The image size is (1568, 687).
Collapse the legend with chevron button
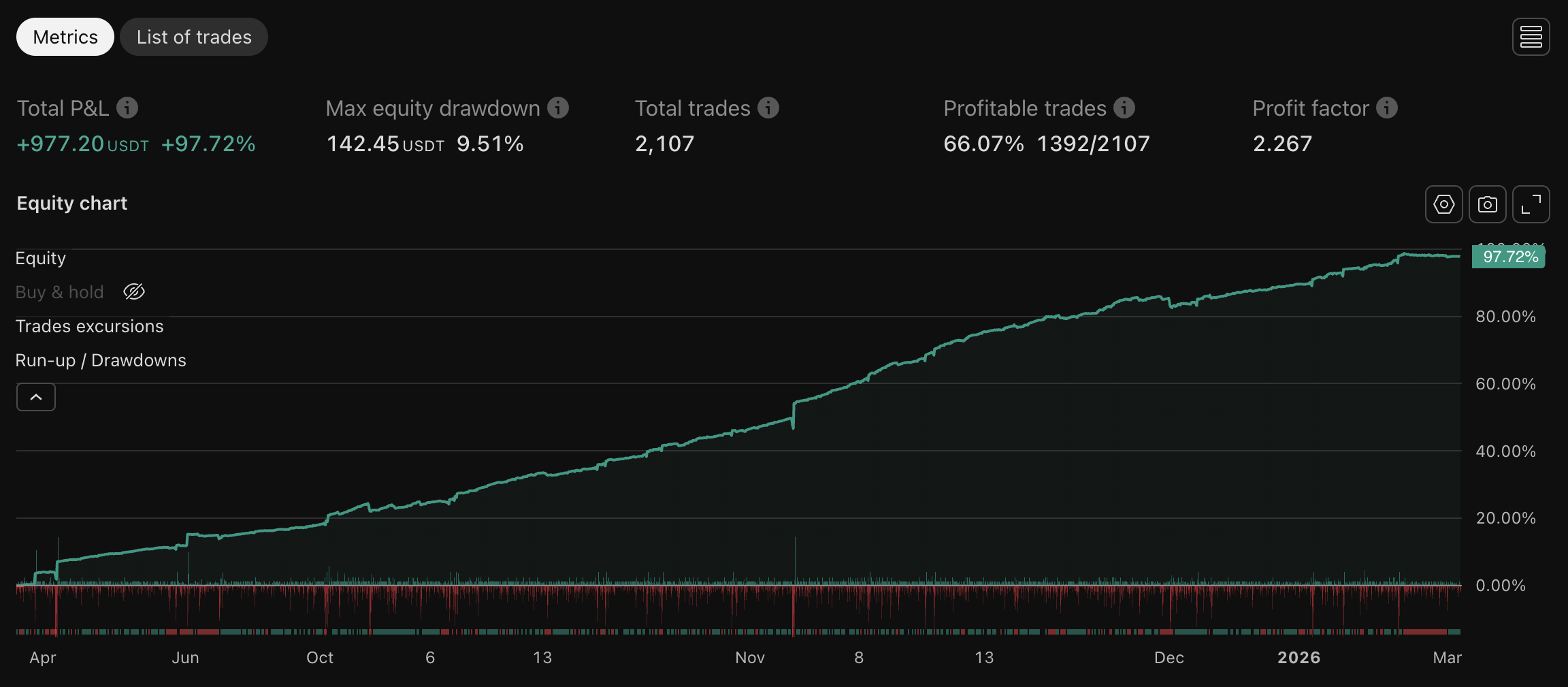(x=36, y=397)
